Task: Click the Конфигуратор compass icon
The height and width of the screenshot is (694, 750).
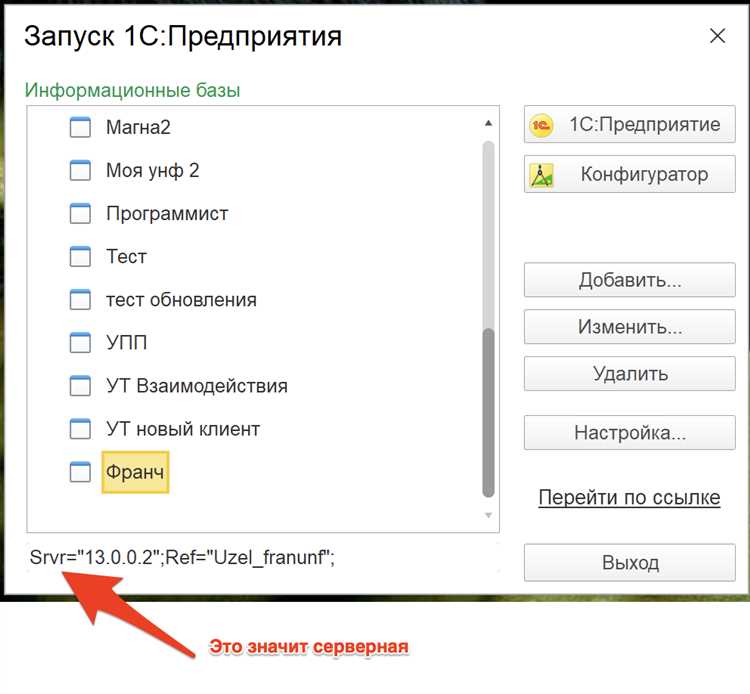Action: tap(541, 175)
